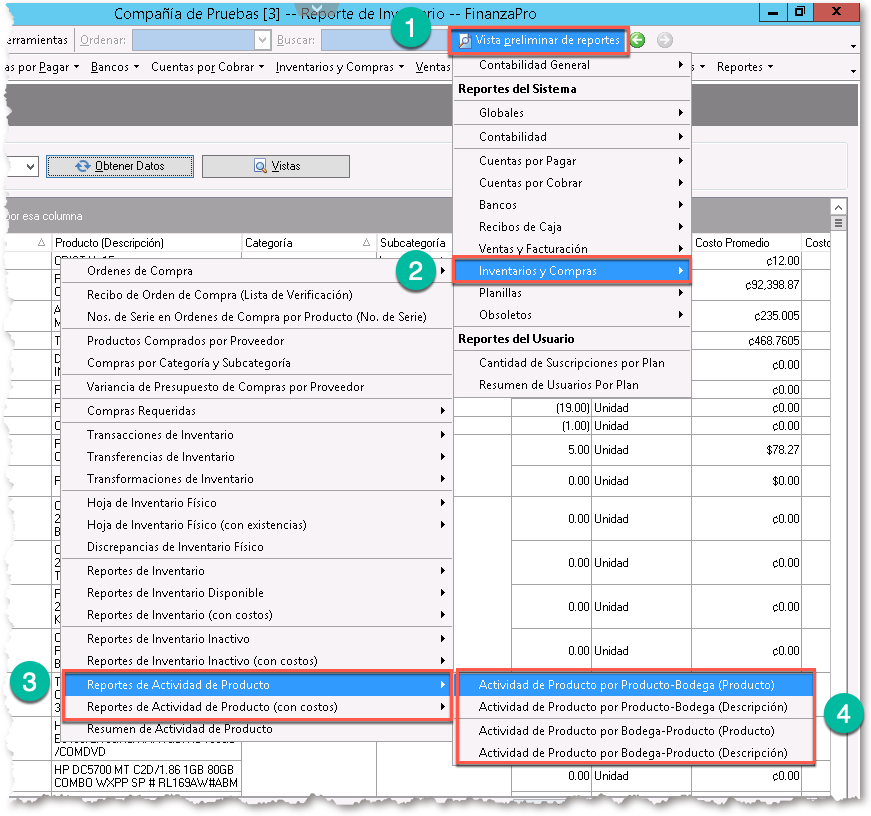Click the green back arrow icon
The image size is (871, 816).
click(x=638, y=41)
